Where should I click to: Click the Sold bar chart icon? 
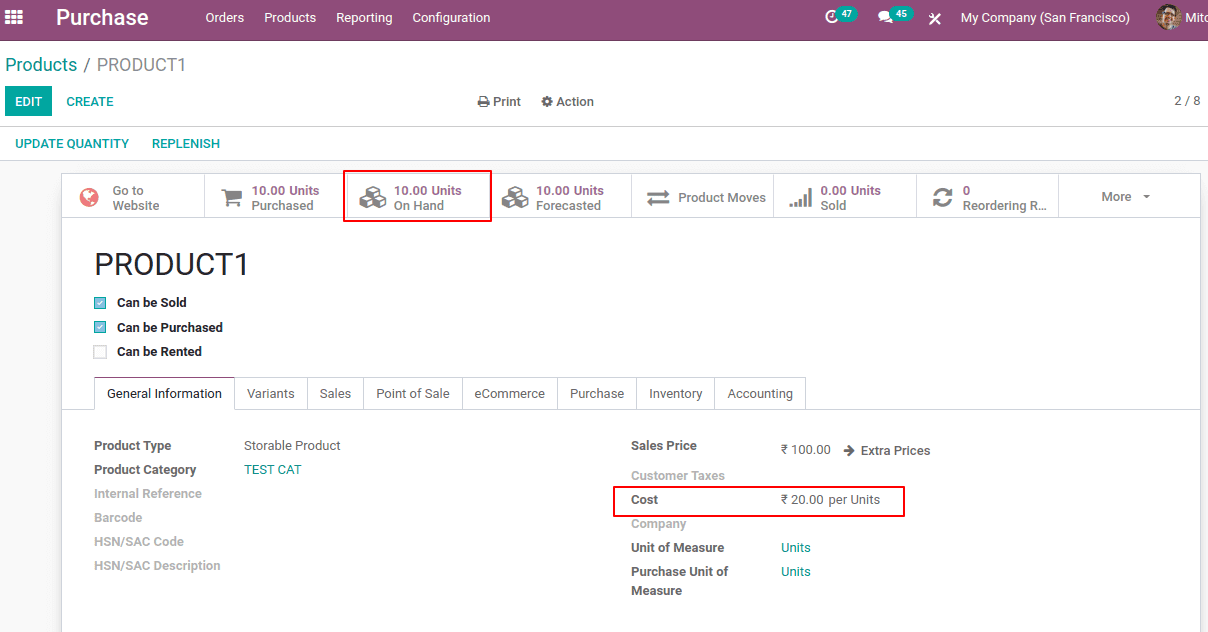coord(800,198)
